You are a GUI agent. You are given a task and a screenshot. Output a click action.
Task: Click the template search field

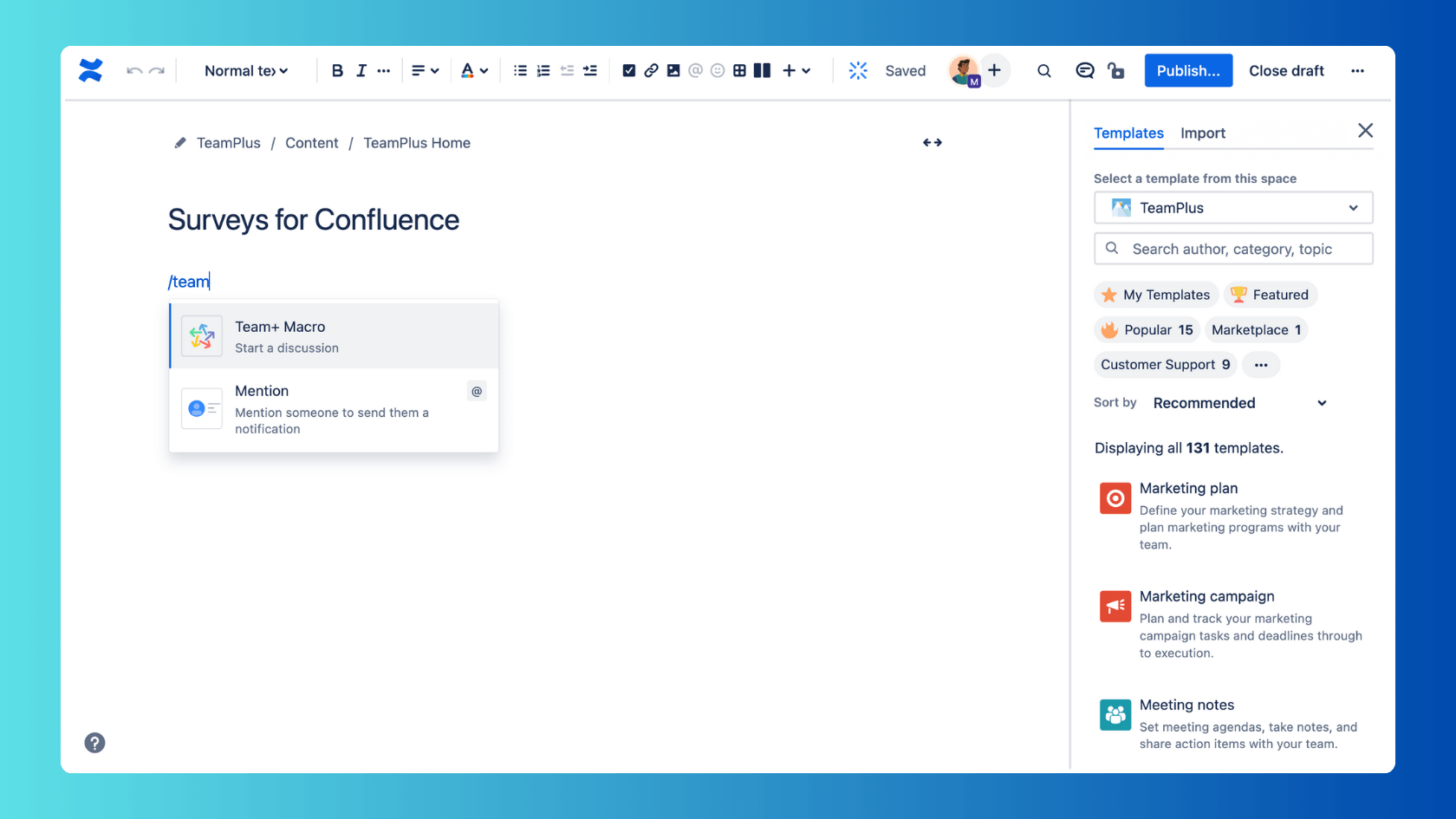click(1232, 249)
